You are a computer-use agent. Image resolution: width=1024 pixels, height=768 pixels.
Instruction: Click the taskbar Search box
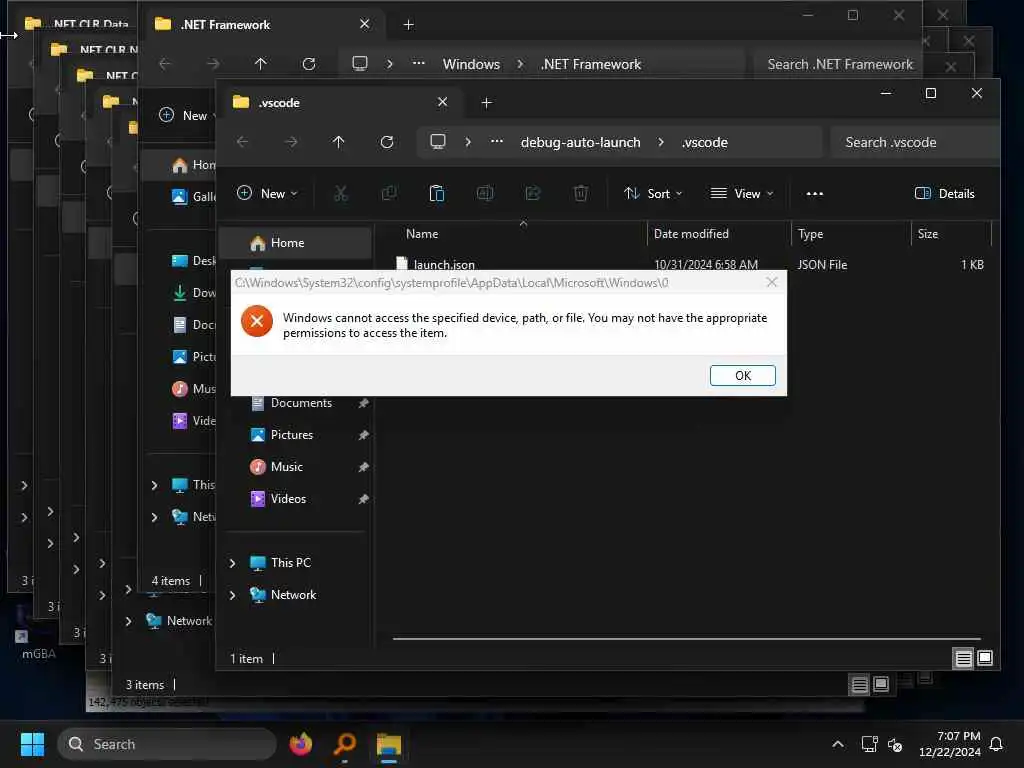[x=167, y=744]
